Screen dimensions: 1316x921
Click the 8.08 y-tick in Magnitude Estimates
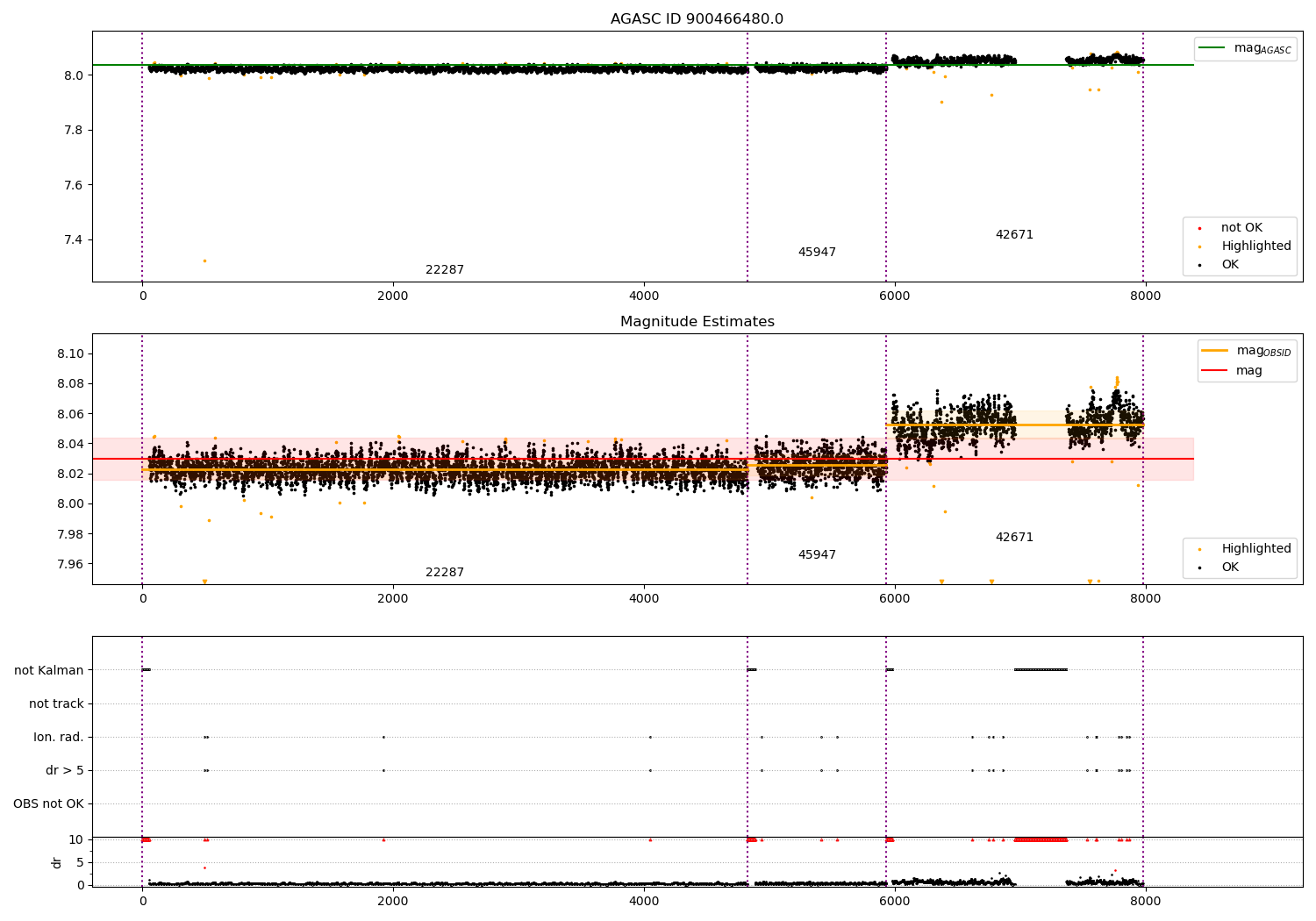click(x=69, y=383)
